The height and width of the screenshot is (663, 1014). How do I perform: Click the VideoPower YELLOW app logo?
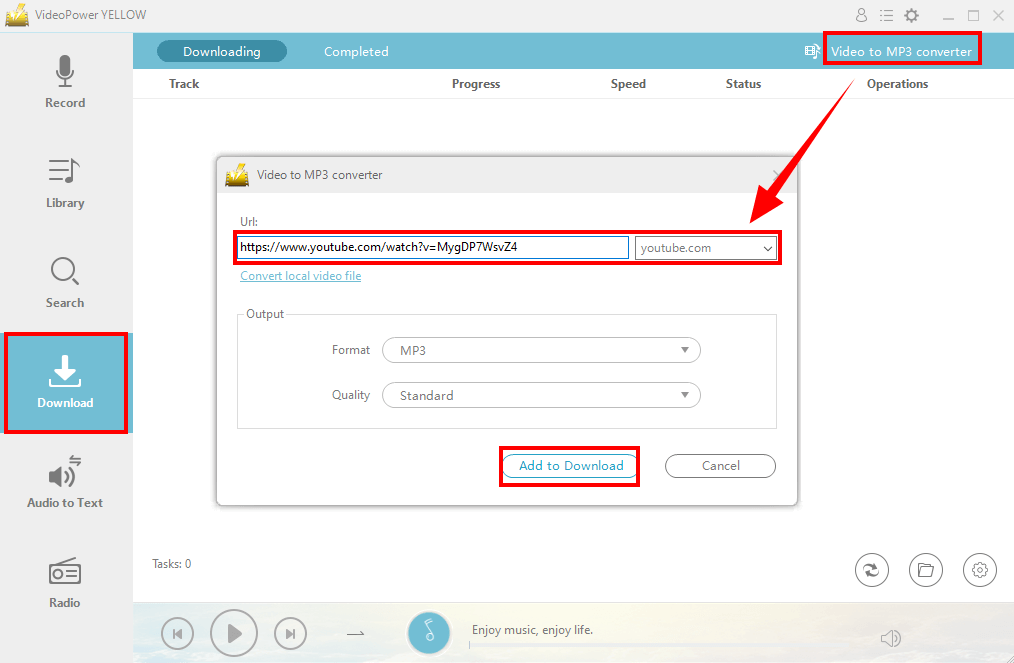tap(17, 15)
